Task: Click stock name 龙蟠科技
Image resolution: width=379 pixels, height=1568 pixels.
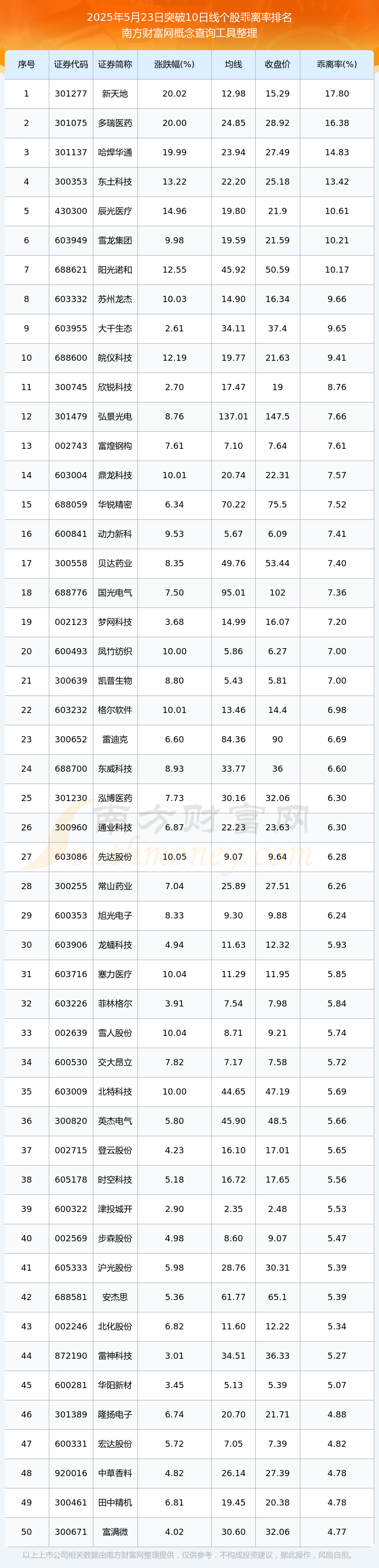Action: [115, 944]
